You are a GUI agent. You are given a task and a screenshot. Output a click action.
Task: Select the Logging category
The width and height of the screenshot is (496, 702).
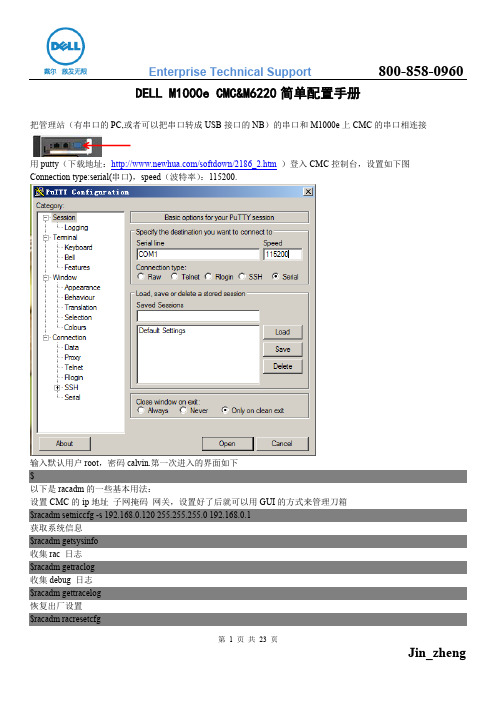(76, 227)
